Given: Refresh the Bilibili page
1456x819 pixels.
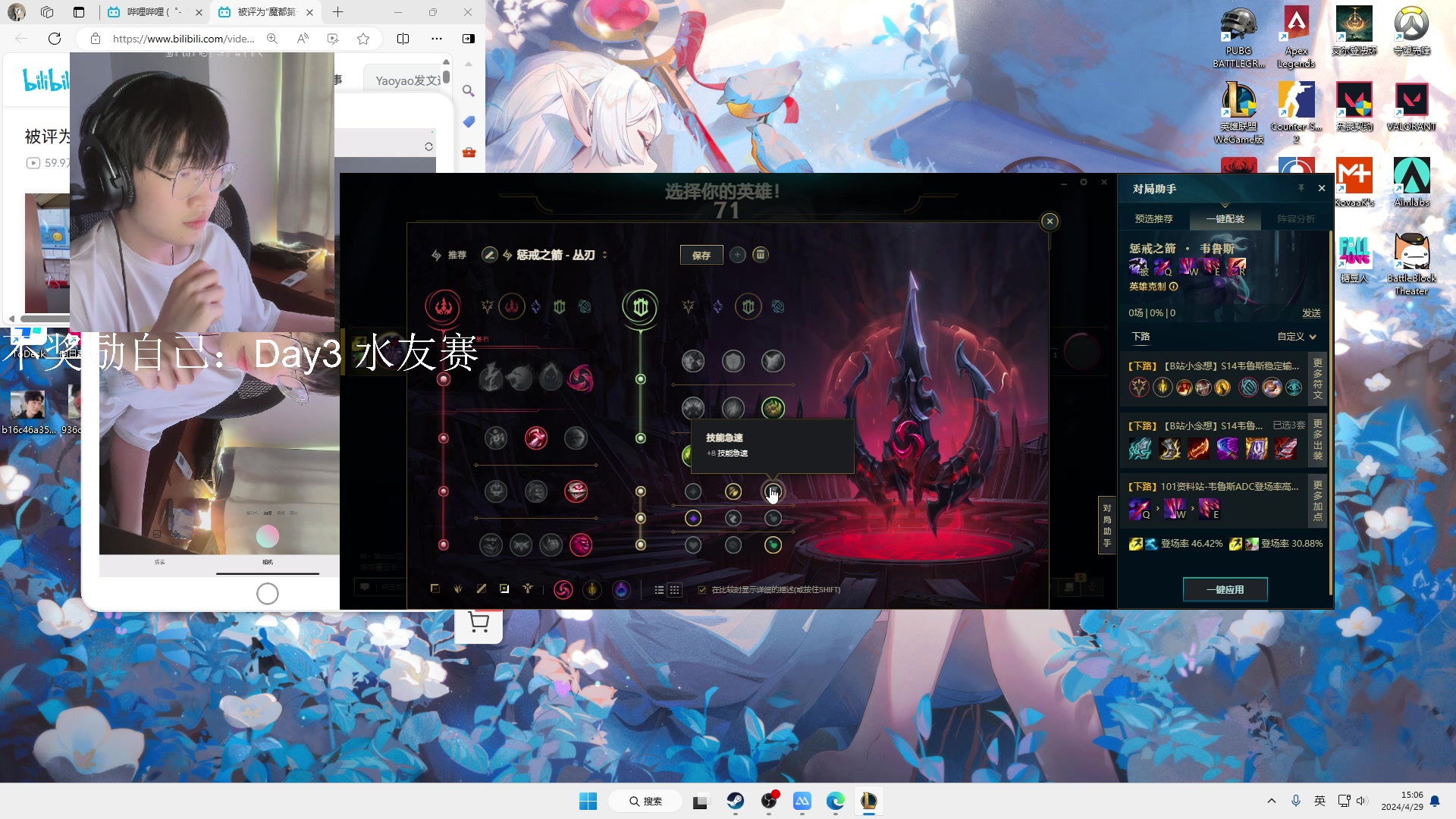Looking at the screenshot, I should point(55,39).
